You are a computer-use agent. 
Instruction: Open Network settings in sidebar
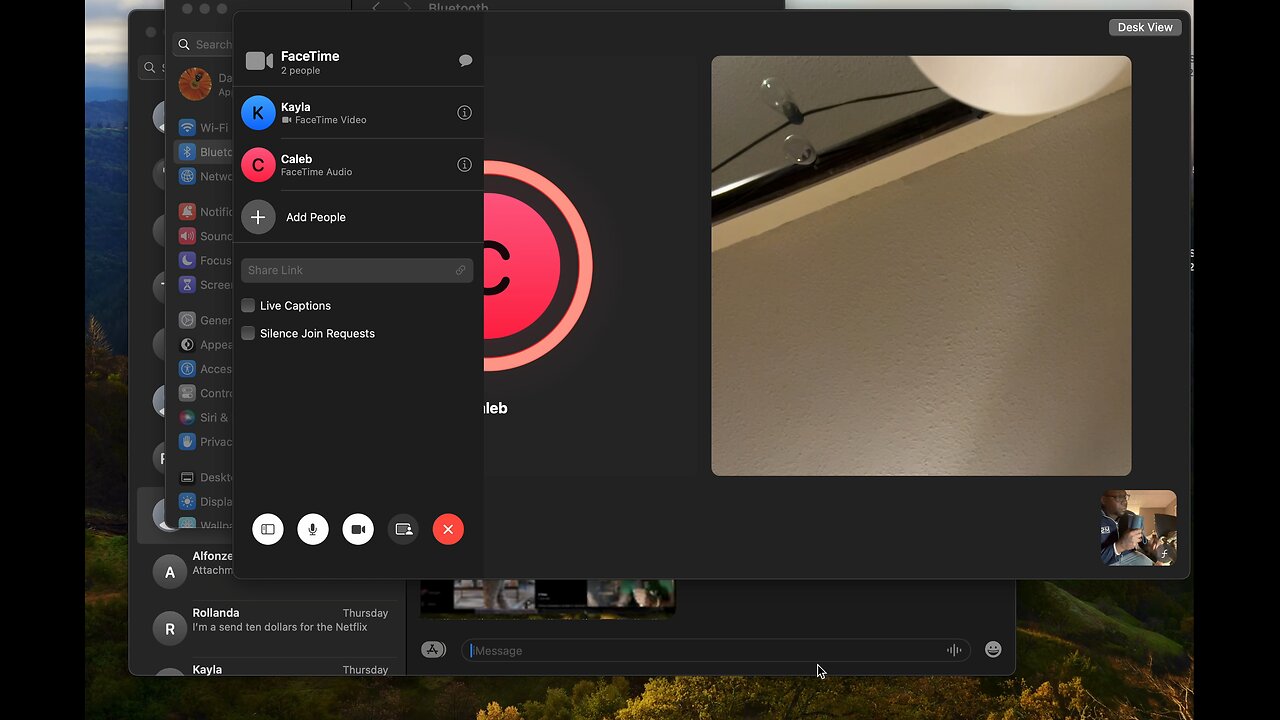(204, 176)
